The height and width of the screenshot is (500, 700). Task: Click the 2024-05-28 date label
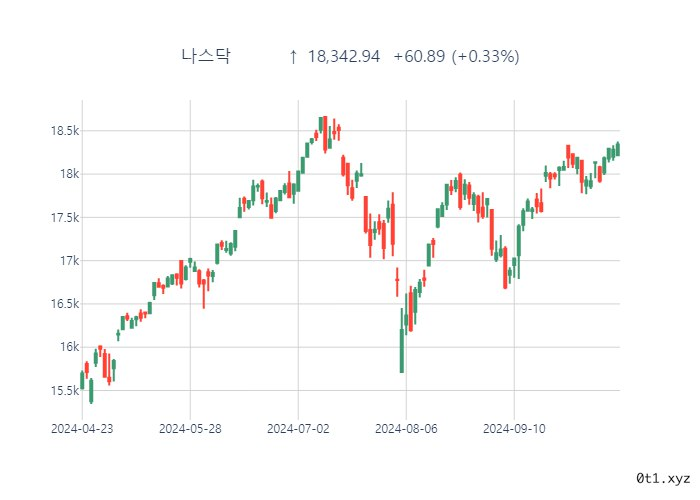pos(190,429)
